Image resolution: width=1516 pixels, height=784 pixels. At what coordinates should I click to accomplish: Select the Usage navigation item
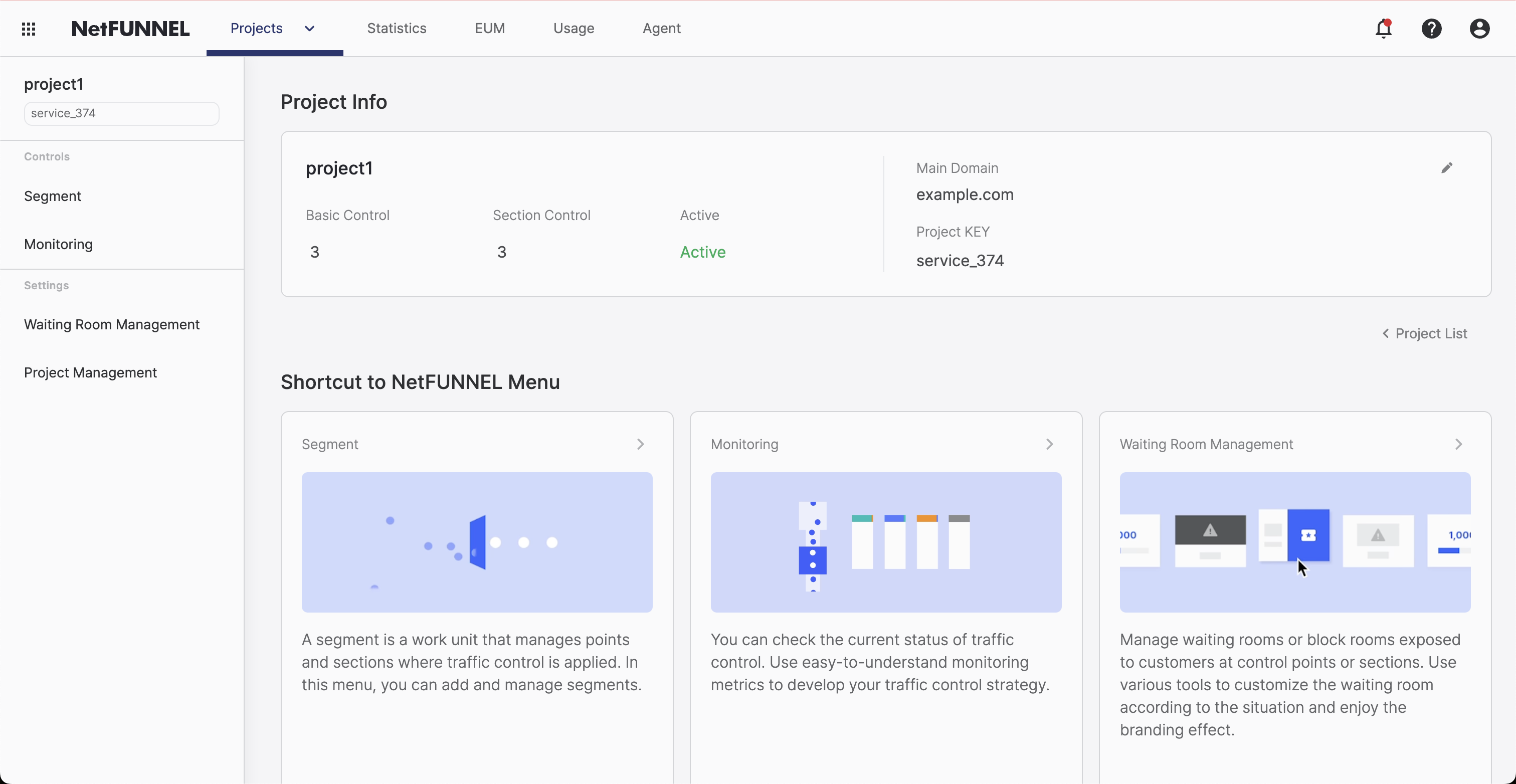click(573, 28)
